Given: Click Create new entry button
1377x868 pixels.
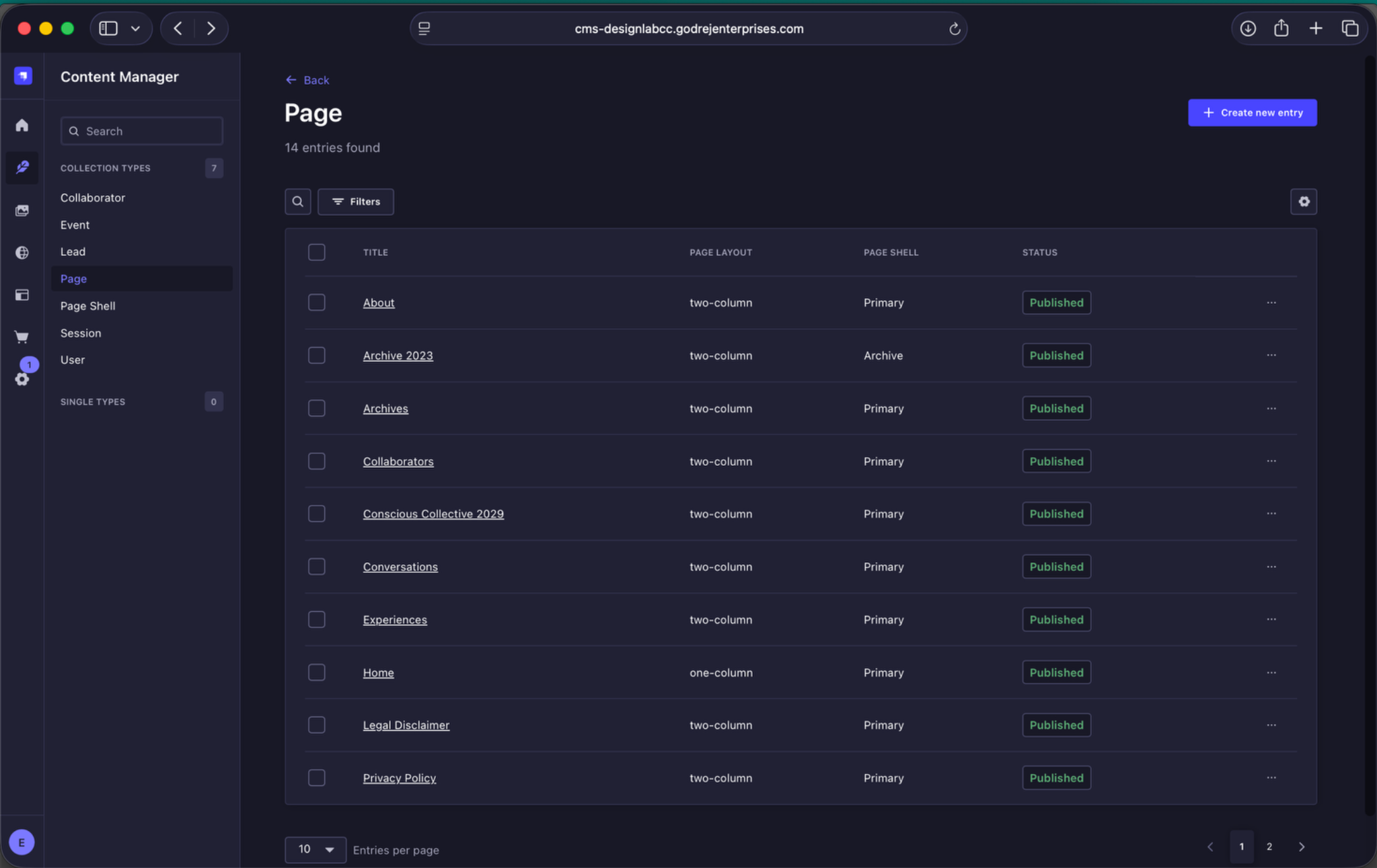Looking at the screenshot, I should [x=1252, y=113].
